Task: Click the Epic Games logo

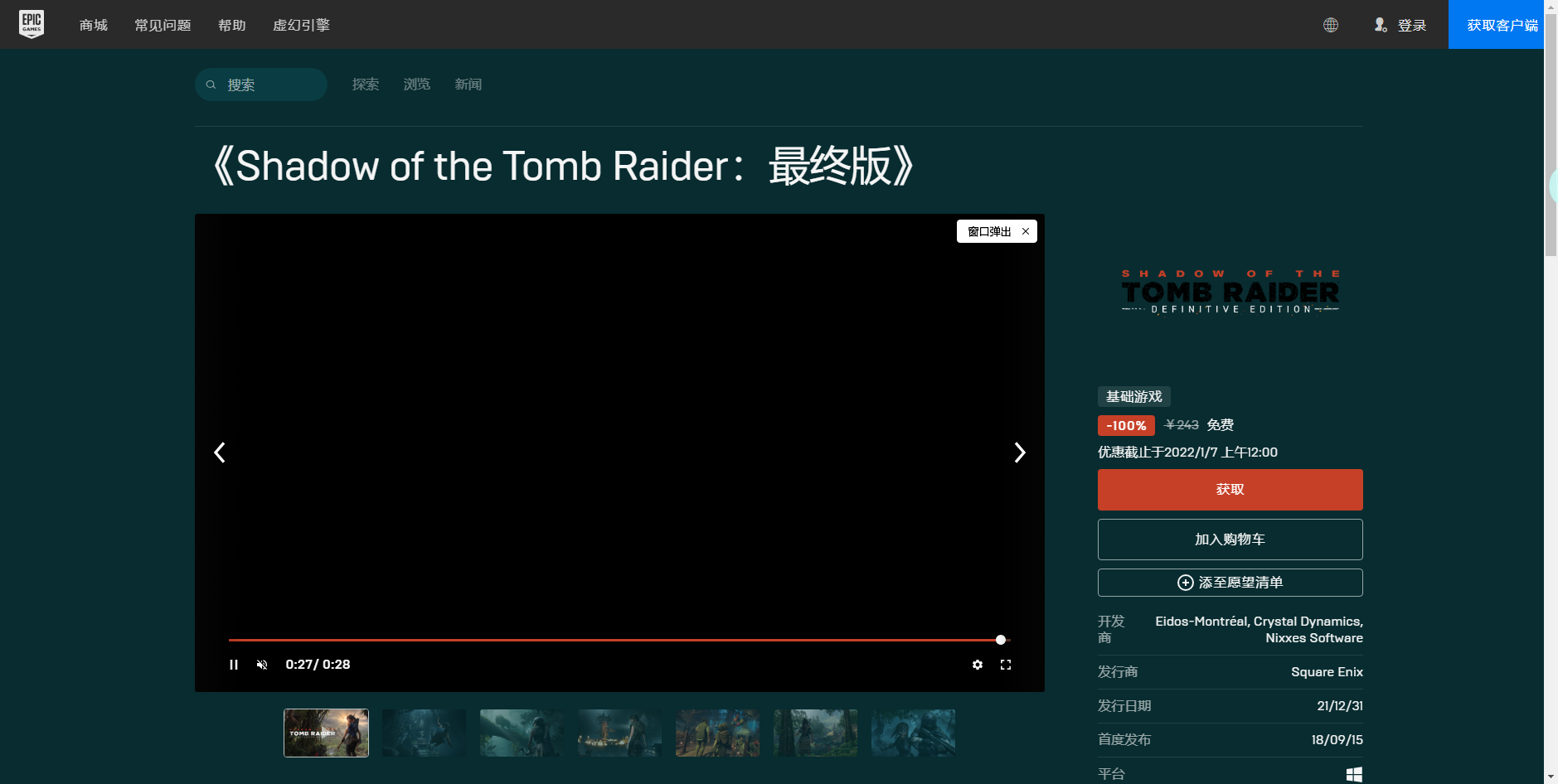Action: [x=32, y=23]
